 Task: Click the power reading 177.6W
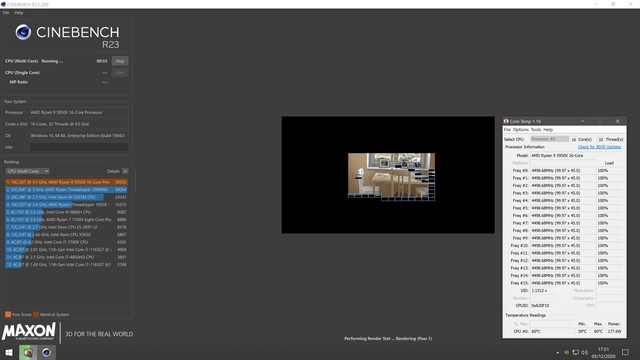click(614, 331)
